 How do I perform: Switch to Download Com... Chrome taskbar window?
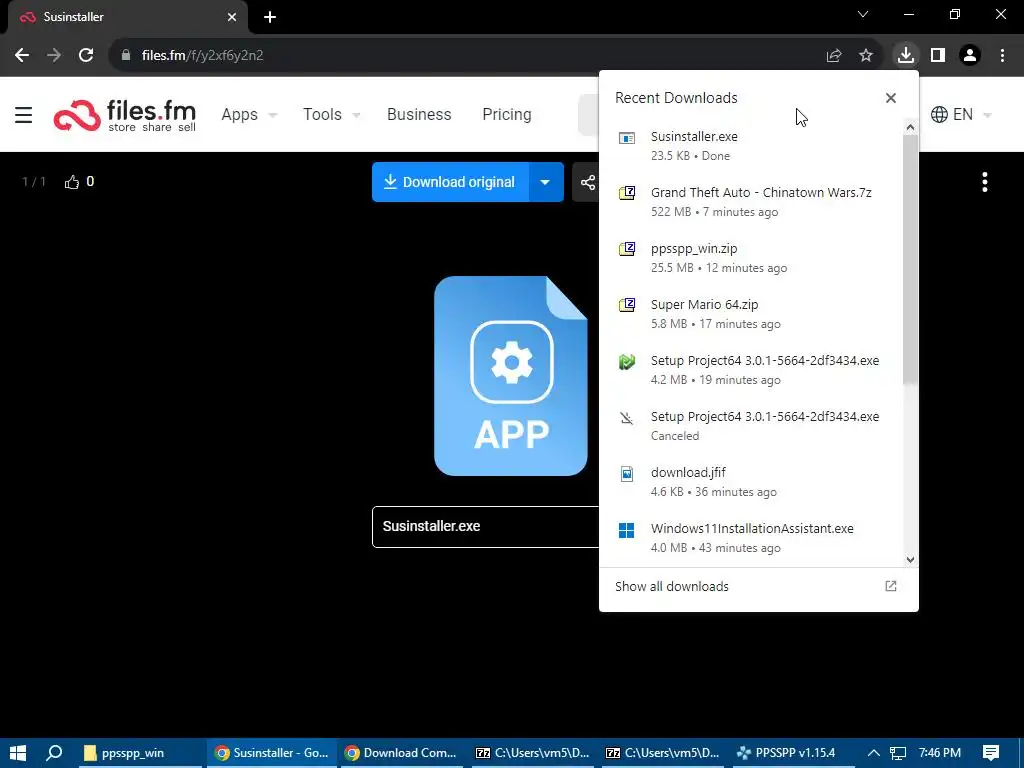coord(401,753)
